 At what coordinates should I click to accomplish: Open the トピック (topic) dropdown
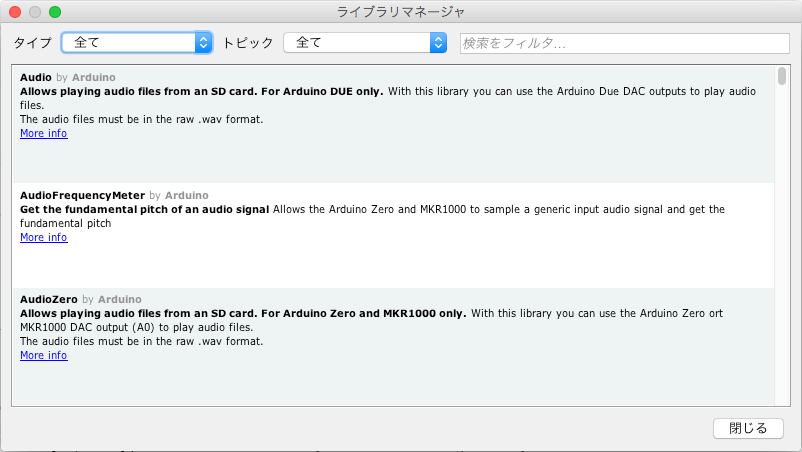pyautogui.click(x=364, y=43)
